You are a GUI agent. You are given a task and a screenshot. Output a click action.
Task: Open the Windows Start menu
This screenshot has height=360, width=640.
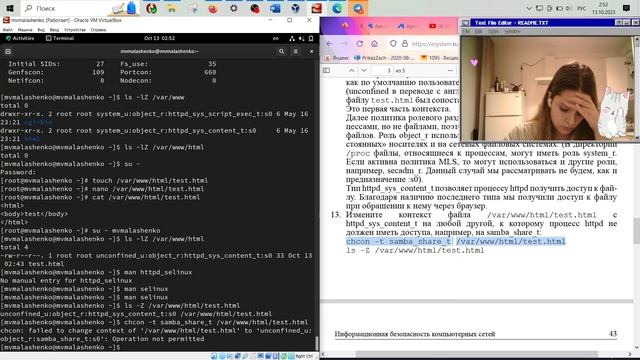pyautogui.click(x=9, y=8)
